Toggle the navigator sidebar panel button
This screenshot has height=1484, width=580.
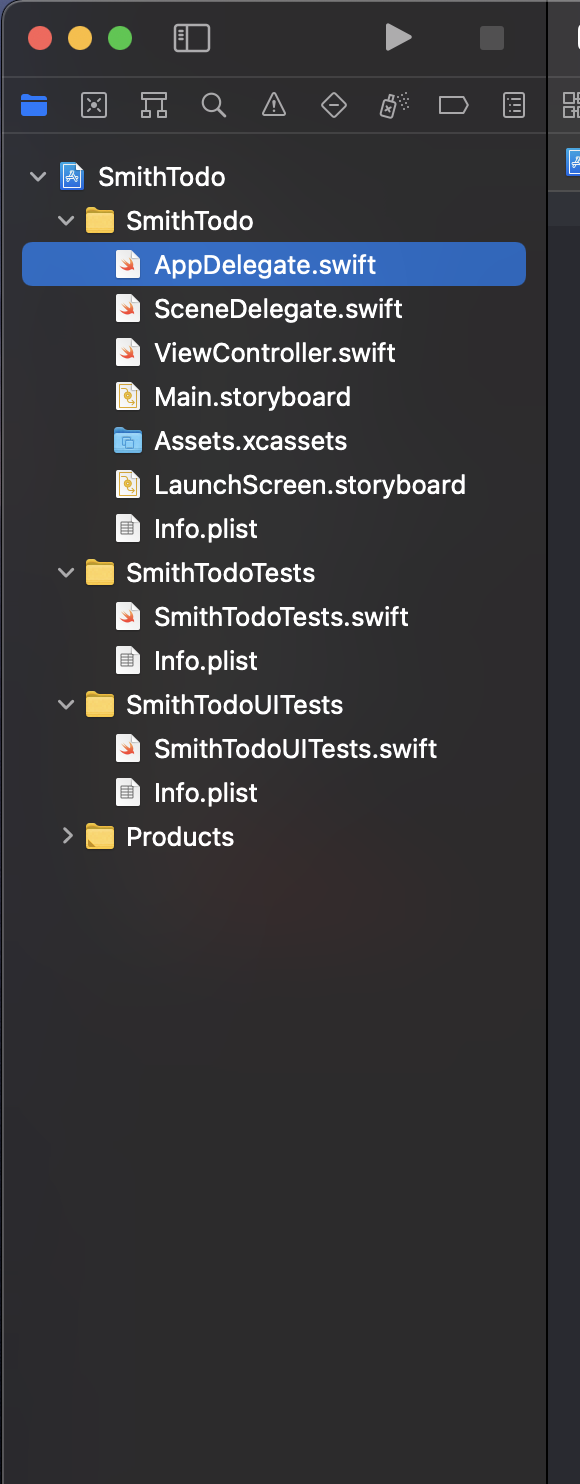click(192, 38)
